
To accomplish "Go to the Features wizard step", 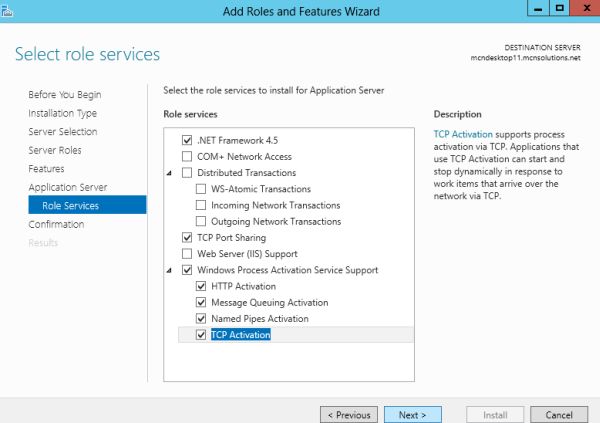I will point(46,169).
